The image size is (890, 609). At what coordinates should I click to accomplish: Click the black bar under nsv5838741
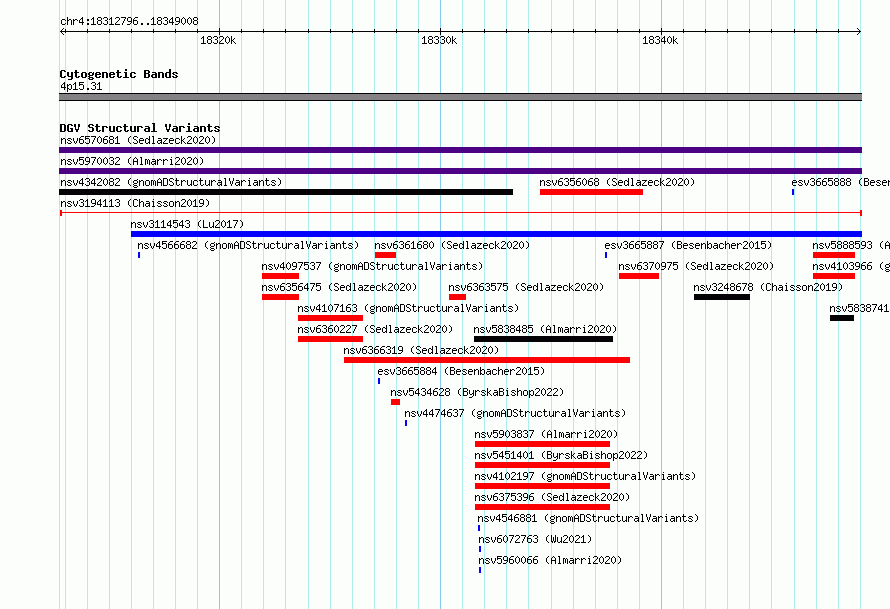point(842,318)
